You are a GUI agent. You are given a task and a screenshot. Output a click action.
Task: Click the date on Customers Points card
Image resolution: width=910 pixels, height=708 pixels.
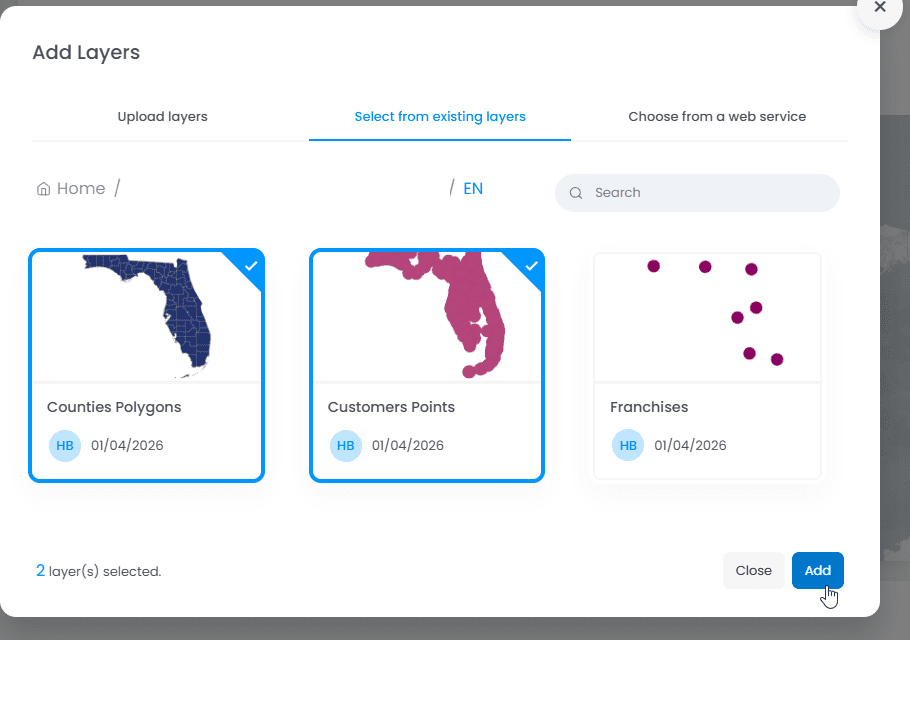coord(408,446)
